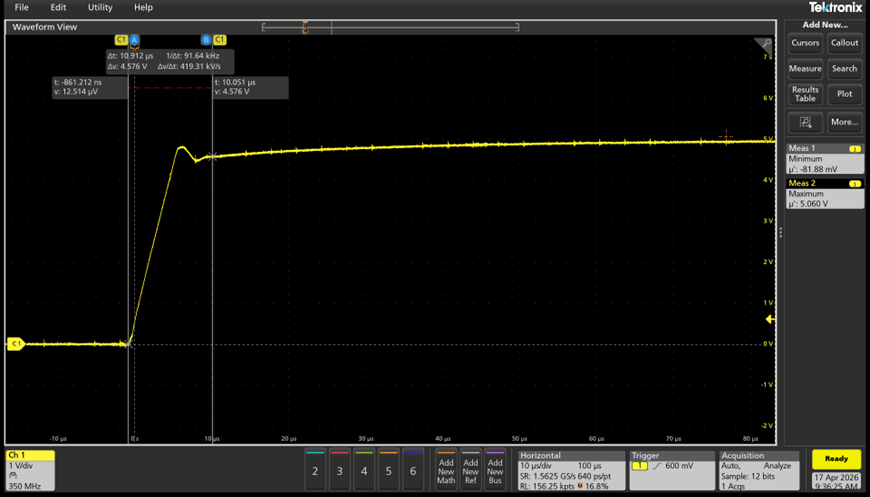
Task: Add a new Callout annotation
Action: (x=844, y=43)
